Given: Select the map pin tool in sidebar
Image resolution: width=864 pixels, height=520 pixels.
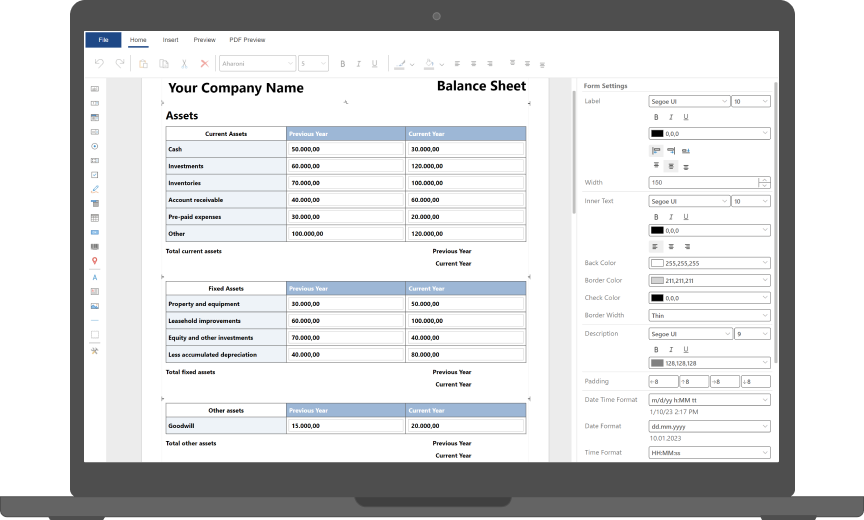Looking at the screenshot, I should coord(95,261).
